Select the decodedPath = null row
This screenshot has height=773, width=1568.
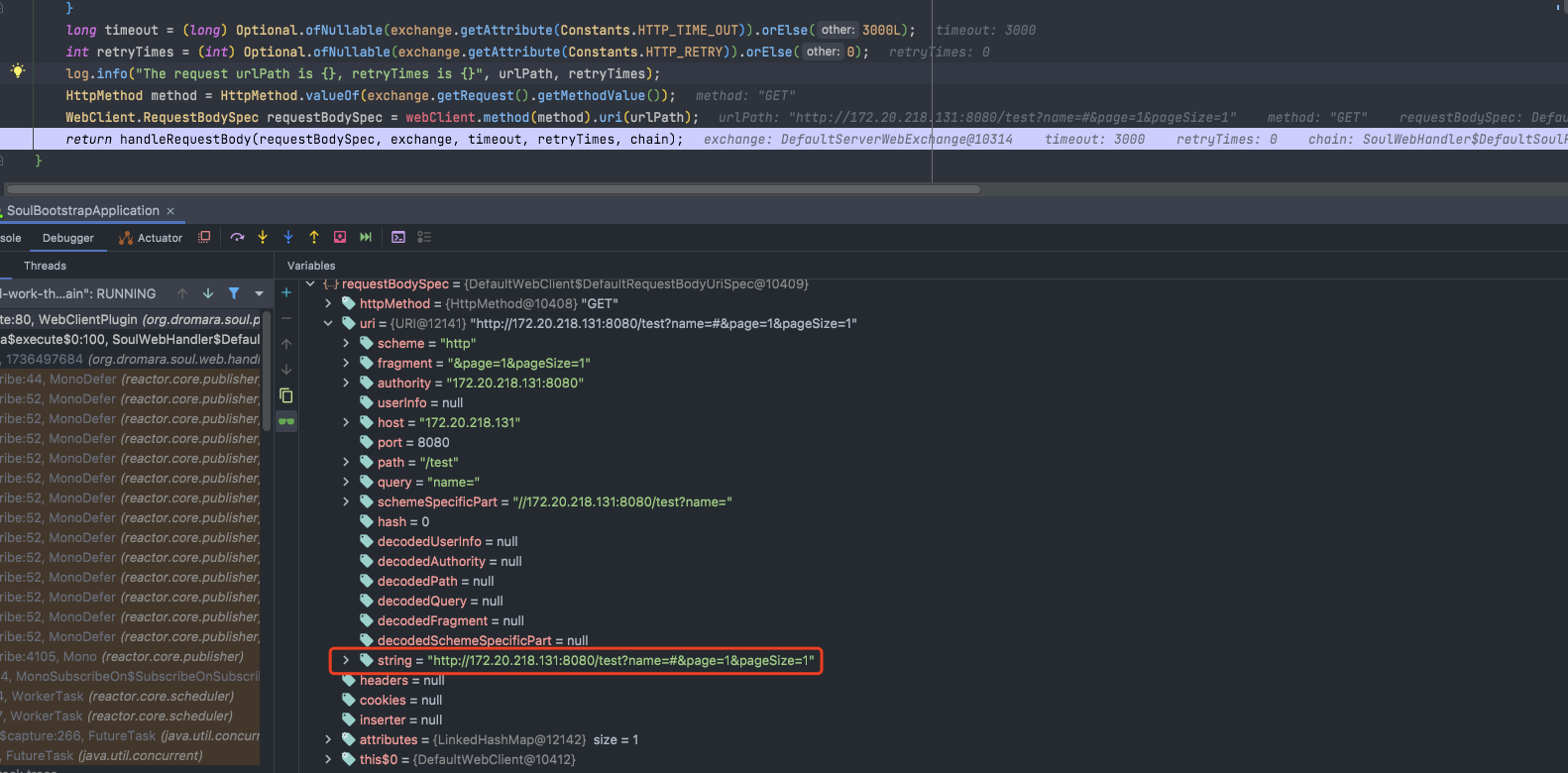click(426, 581)
